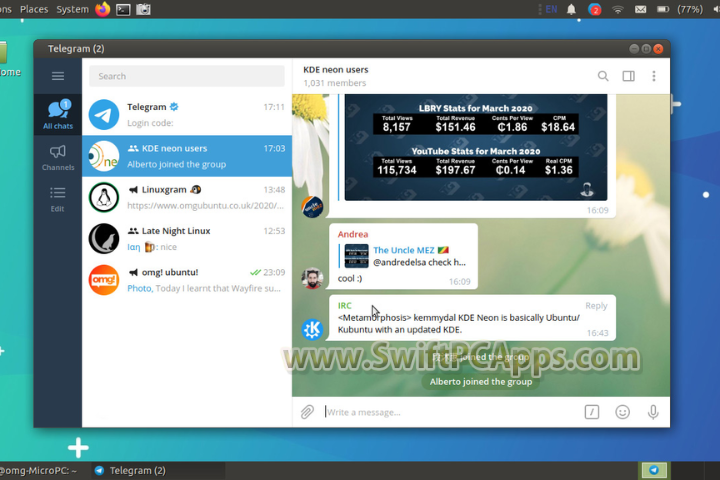This screenshot has width=720, height=480.
Task: Open the Places menu in top panel
Action: (x=34, y=9)
